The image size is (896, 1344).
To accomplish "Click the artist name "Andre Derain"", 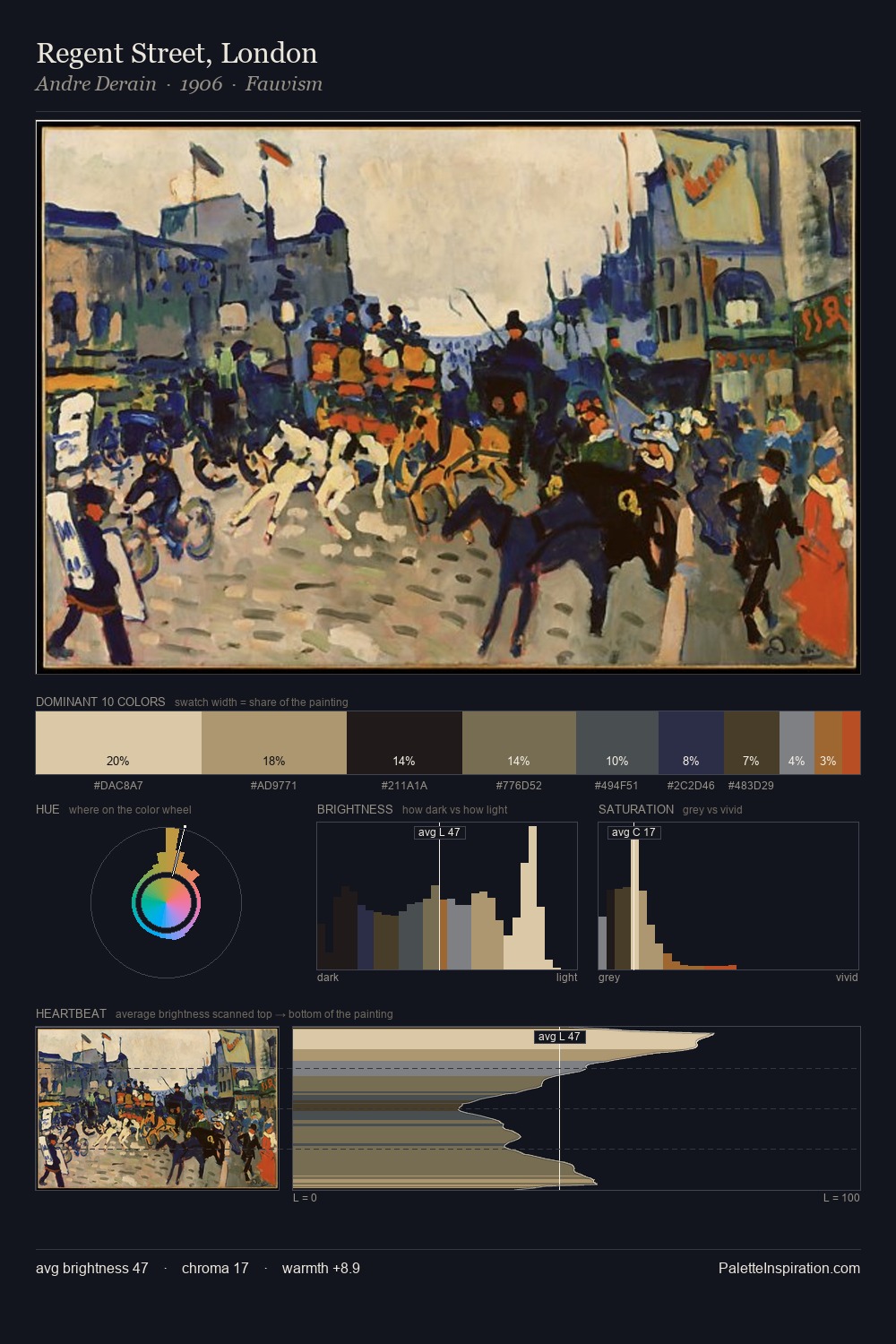I will 96,84.
